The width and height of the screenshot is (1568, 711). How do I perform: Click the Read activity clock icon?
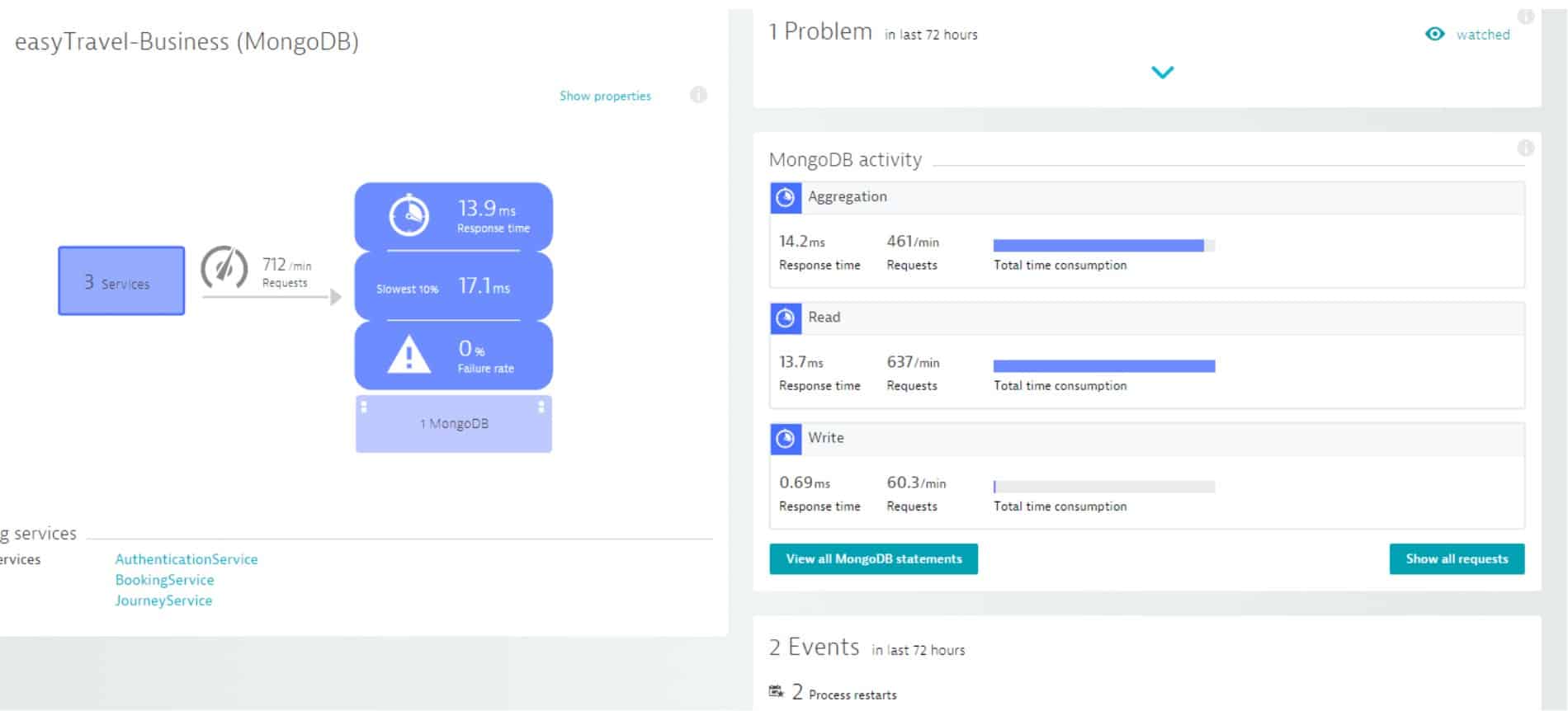click(x=786, y=318)
